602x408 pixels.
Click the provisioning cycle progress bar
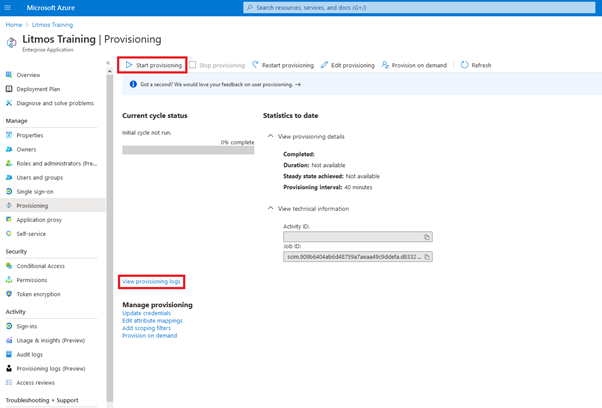188,150
